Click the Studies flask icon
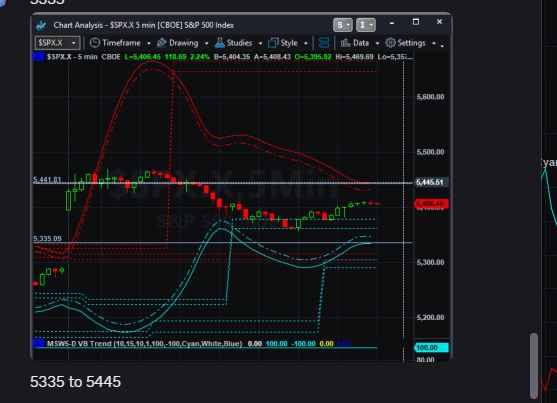557x403 pixels. 220,43
